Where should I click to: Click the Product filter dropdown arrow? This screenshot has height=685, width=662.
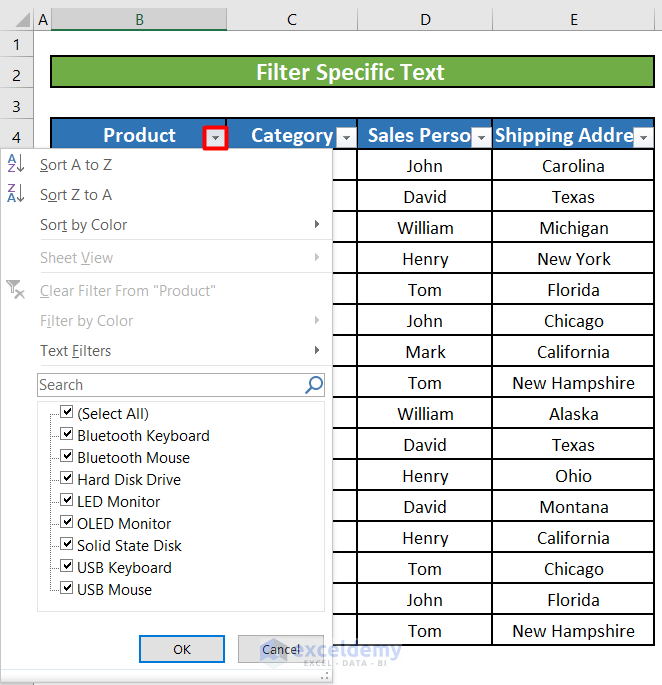[x=215, y=138]
